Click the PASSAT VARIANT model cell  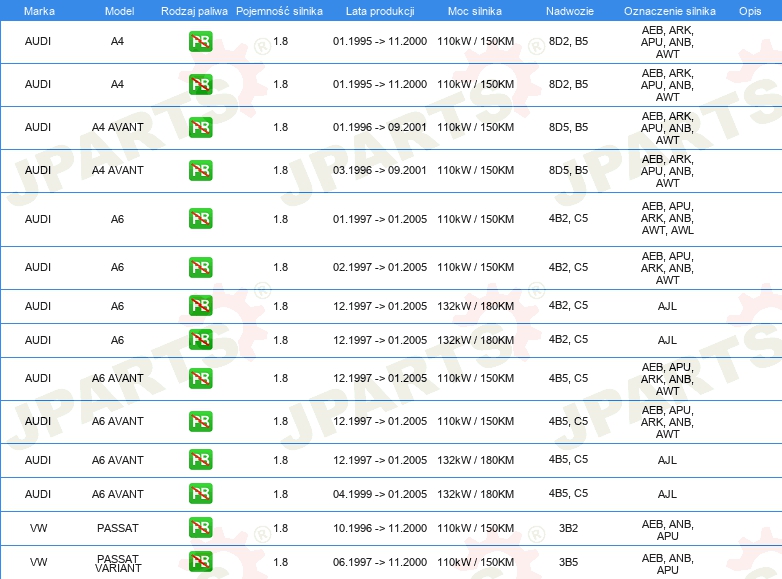(118, 563)
